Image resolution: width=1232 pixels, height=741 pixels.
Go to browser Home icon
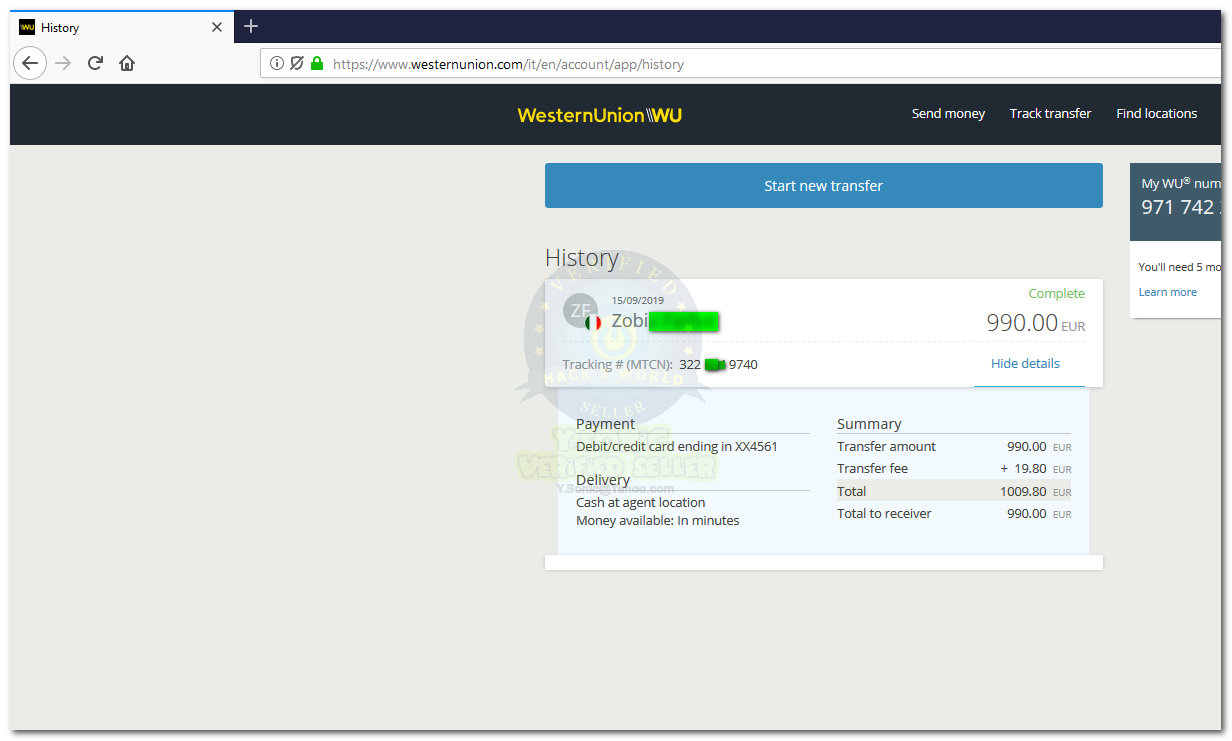pyautogui.click(x=127, y=63)
